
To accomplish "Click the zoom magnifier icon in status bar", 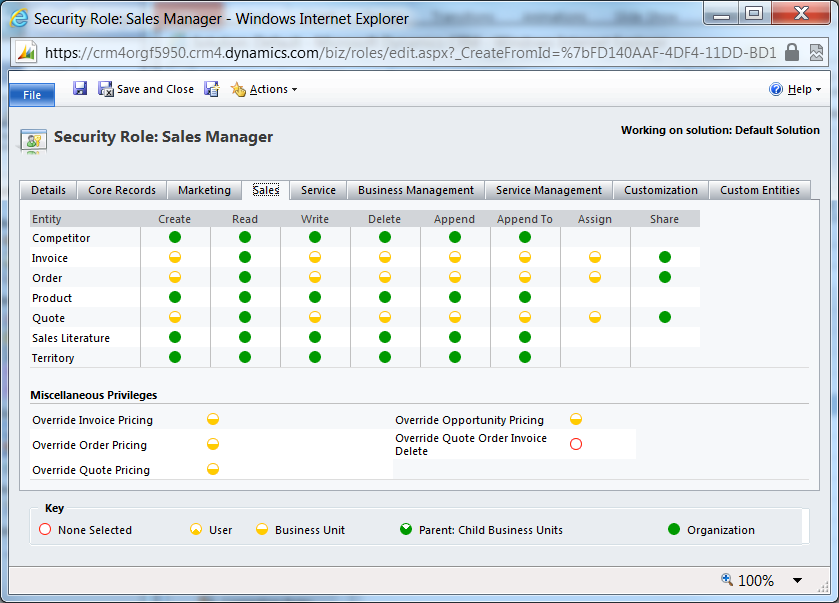I will pyautogui.click(x=727, y=579).
